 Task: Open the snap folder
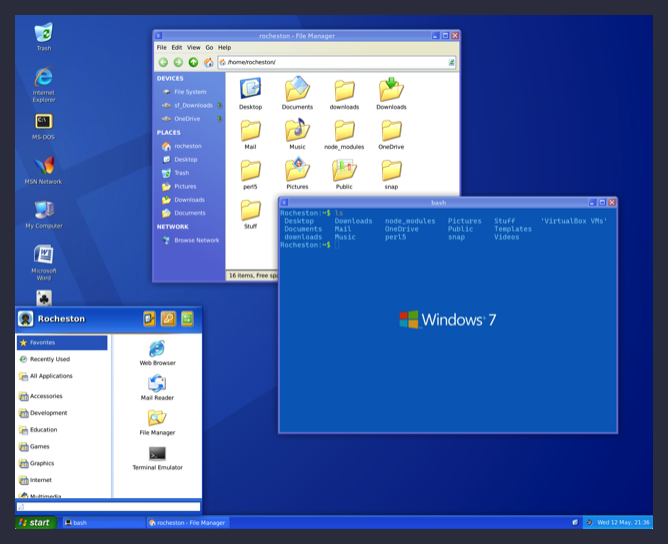pos(391,174)
